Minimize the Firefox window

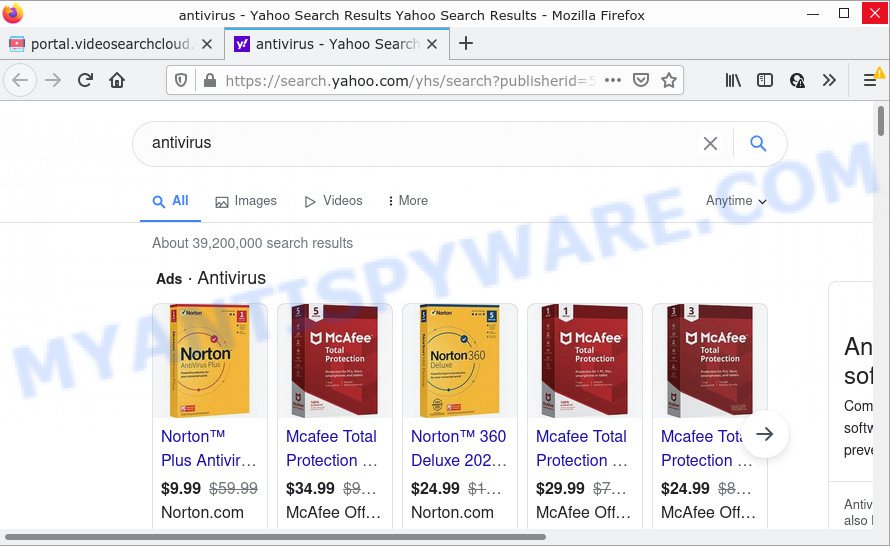point(813,14)
